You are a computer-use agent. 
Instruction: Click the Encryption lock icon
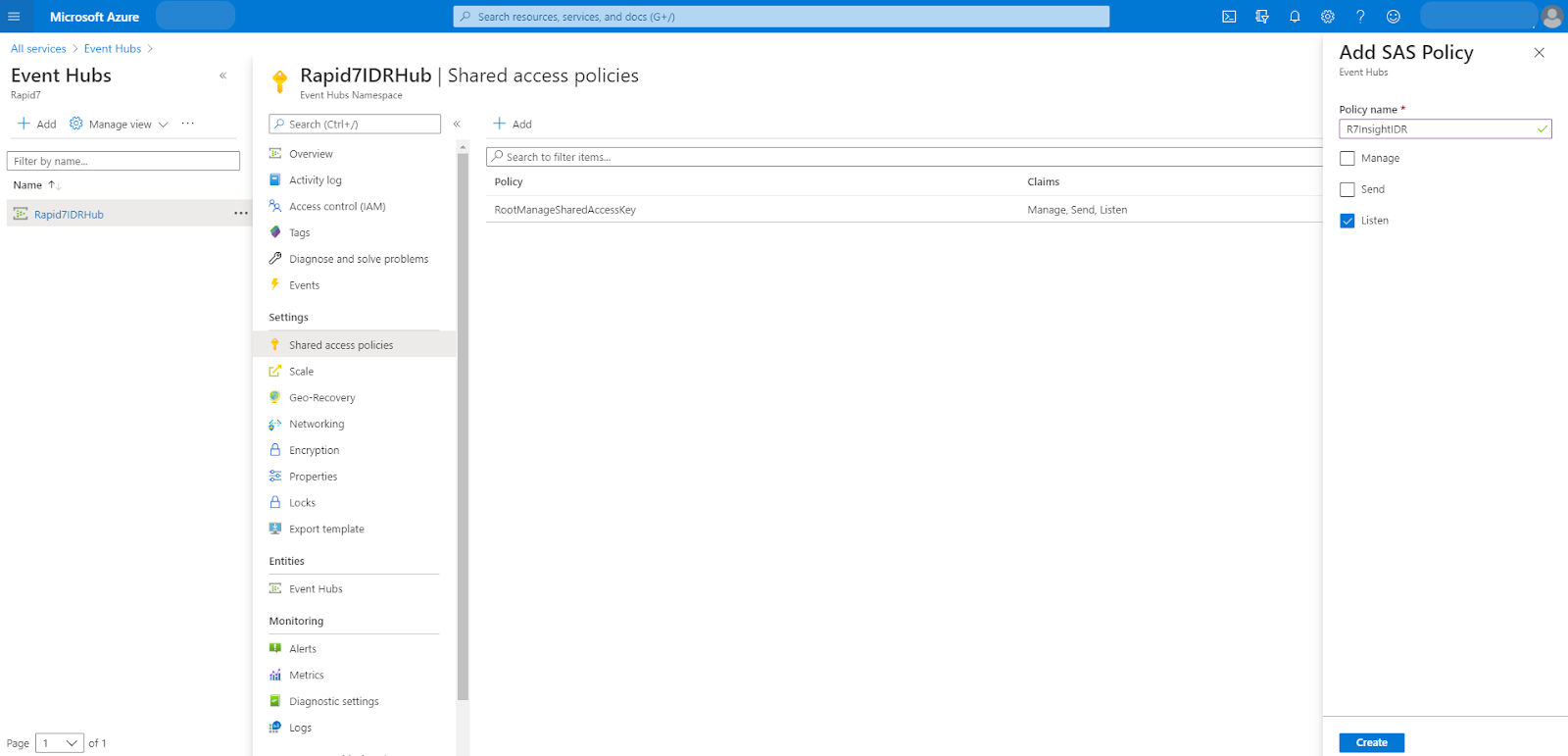click(275, 449)
